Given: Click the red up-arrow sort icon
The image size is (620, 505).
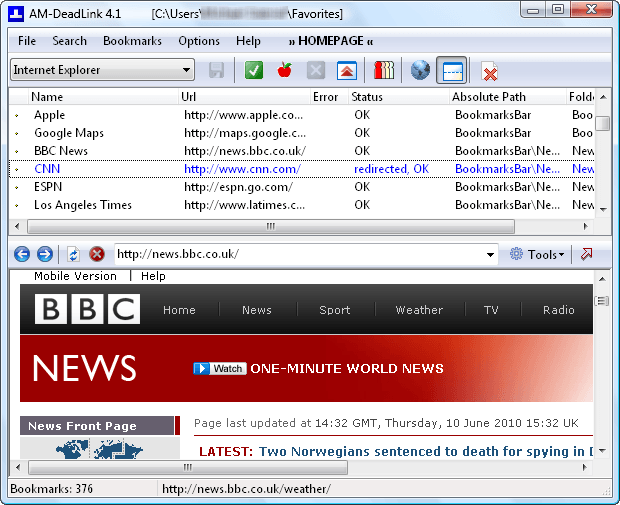Looking at the screenshot, I should pos(347,71).
